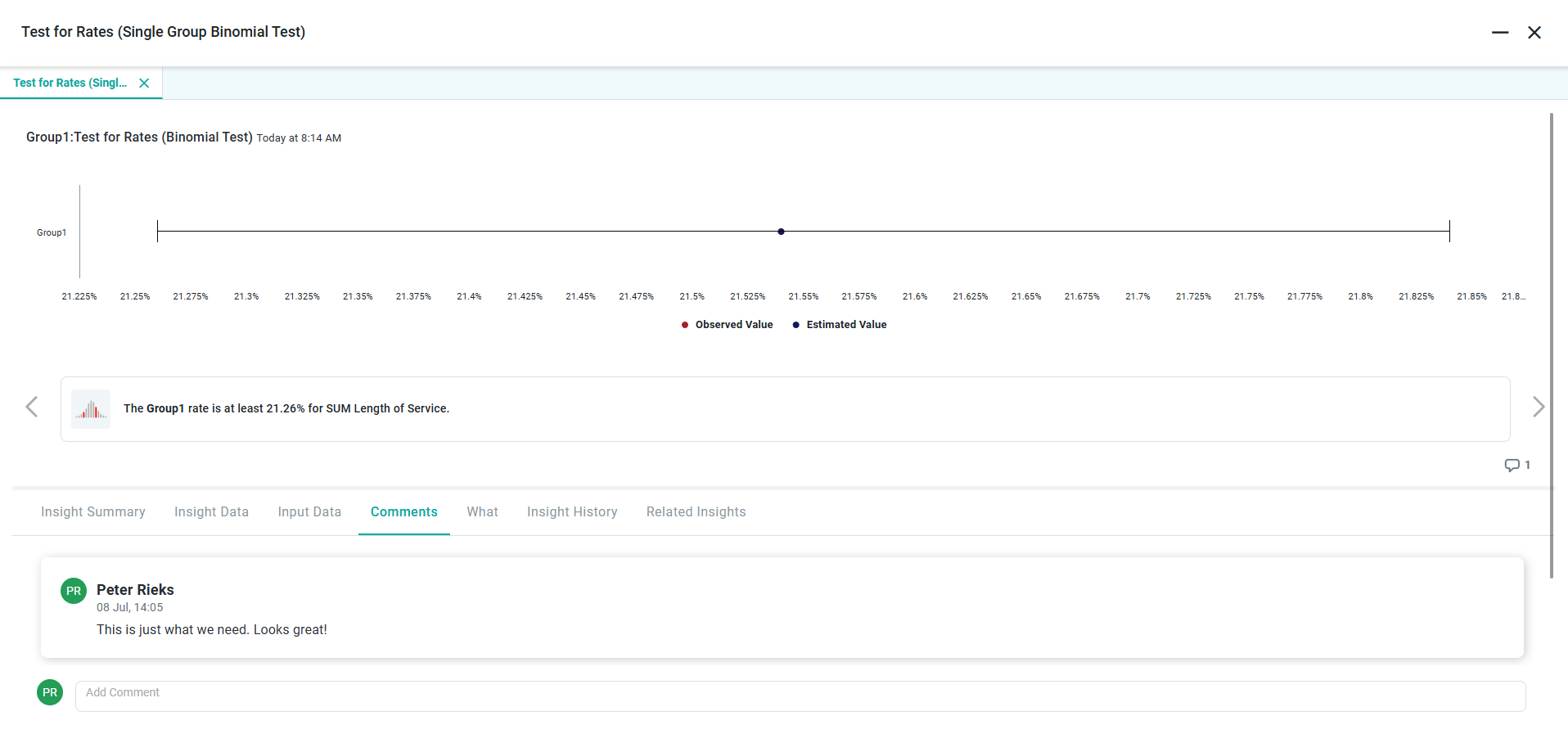Go to the previous insight with left chevron
Viewport: 1568px width, 743px height.
pos(32,407)
